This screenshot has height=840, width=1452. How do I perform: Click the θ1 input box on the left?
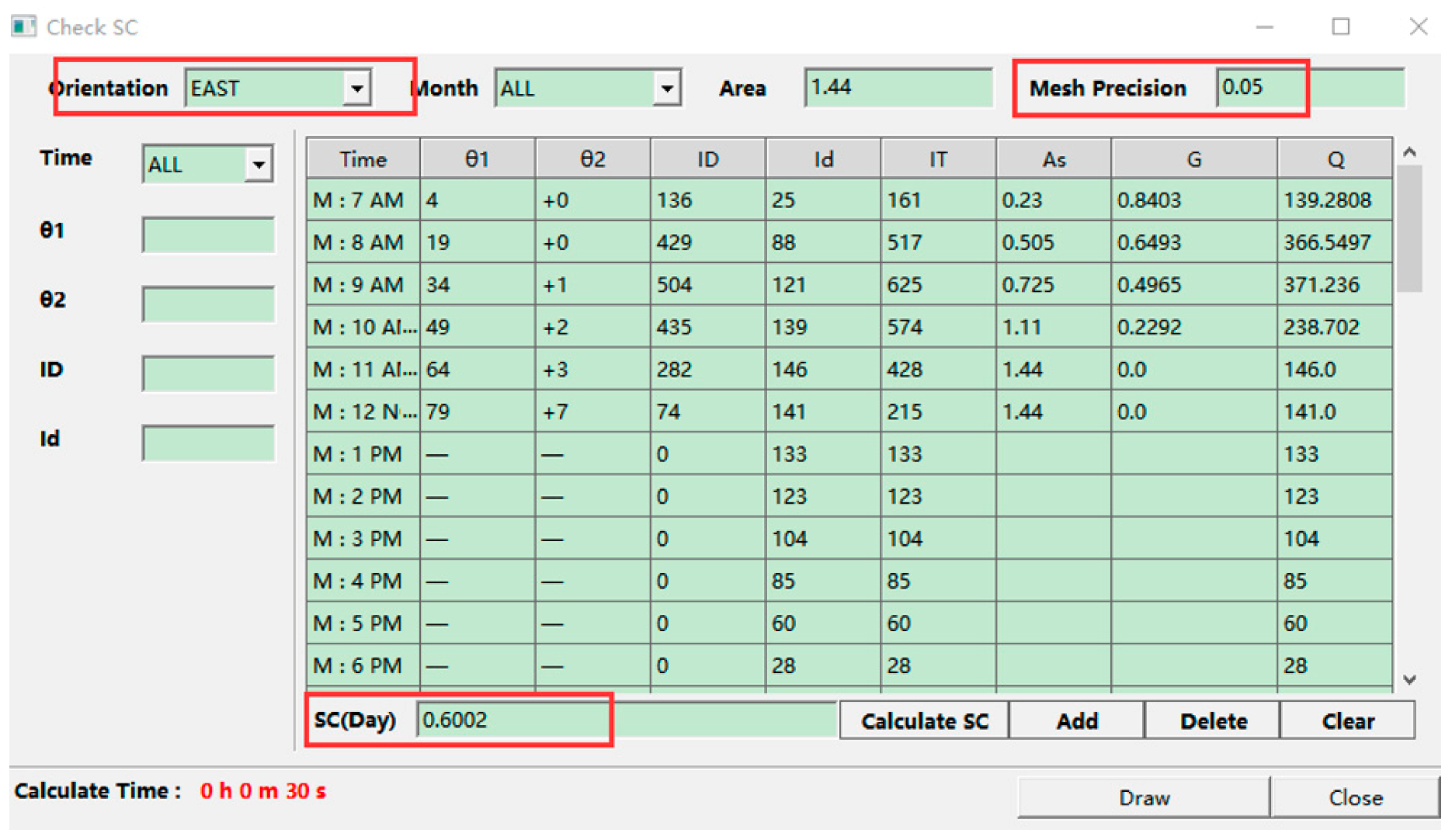coord(208,234)
